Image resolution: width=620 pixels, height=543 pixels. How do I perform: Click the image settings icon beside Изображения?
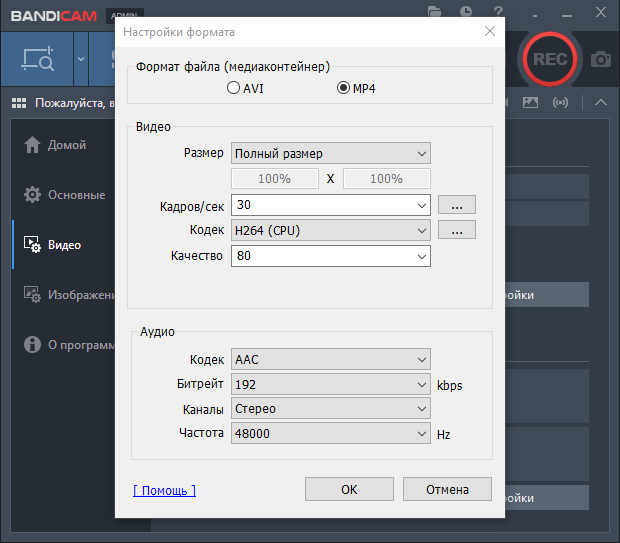tap(32, 295)
